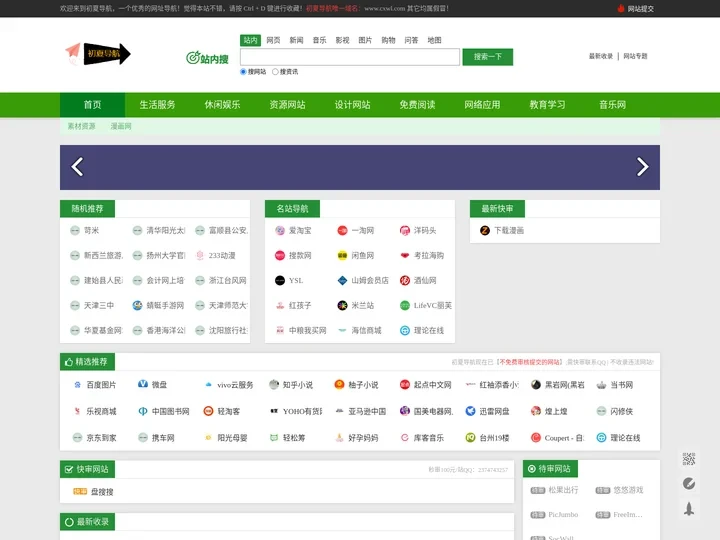
Task: Click the 下载漫画 orange Z icon
Action: (x=485, y=231)
